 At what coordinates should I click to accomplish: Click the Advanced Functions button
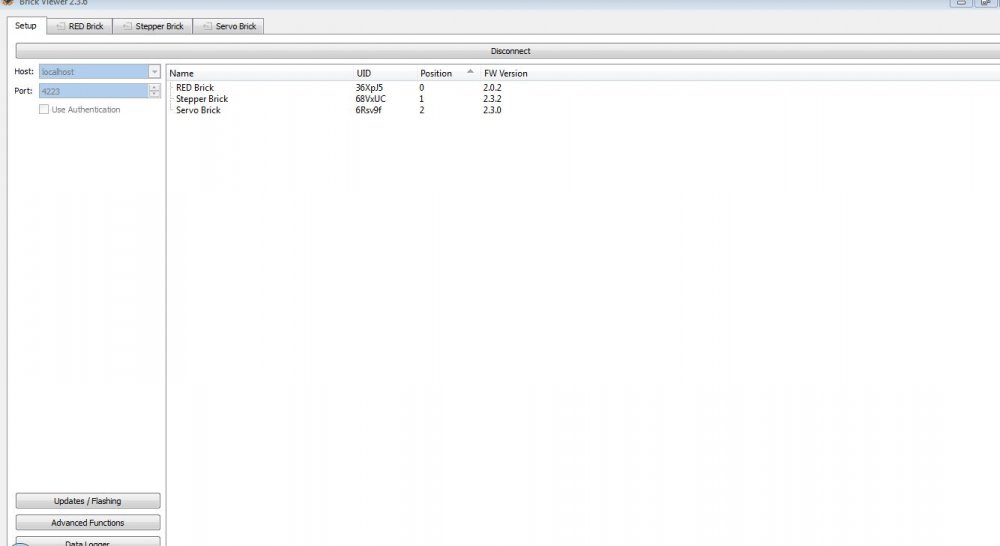point(87,523)
